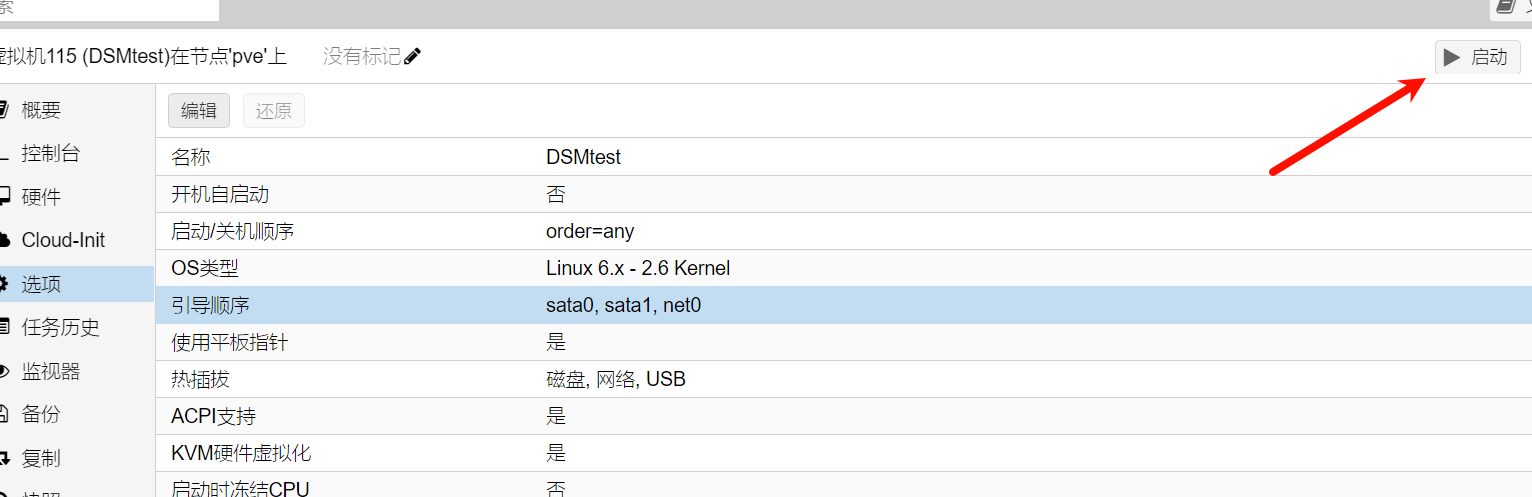
Task: Select the 热插拔 hotplug row
Action: [844, 379]
